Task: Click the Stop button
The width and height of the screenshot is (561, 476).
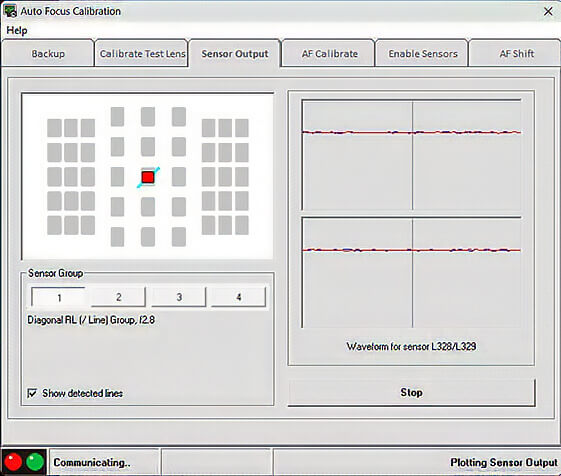Action: click(x=411, y=393)
